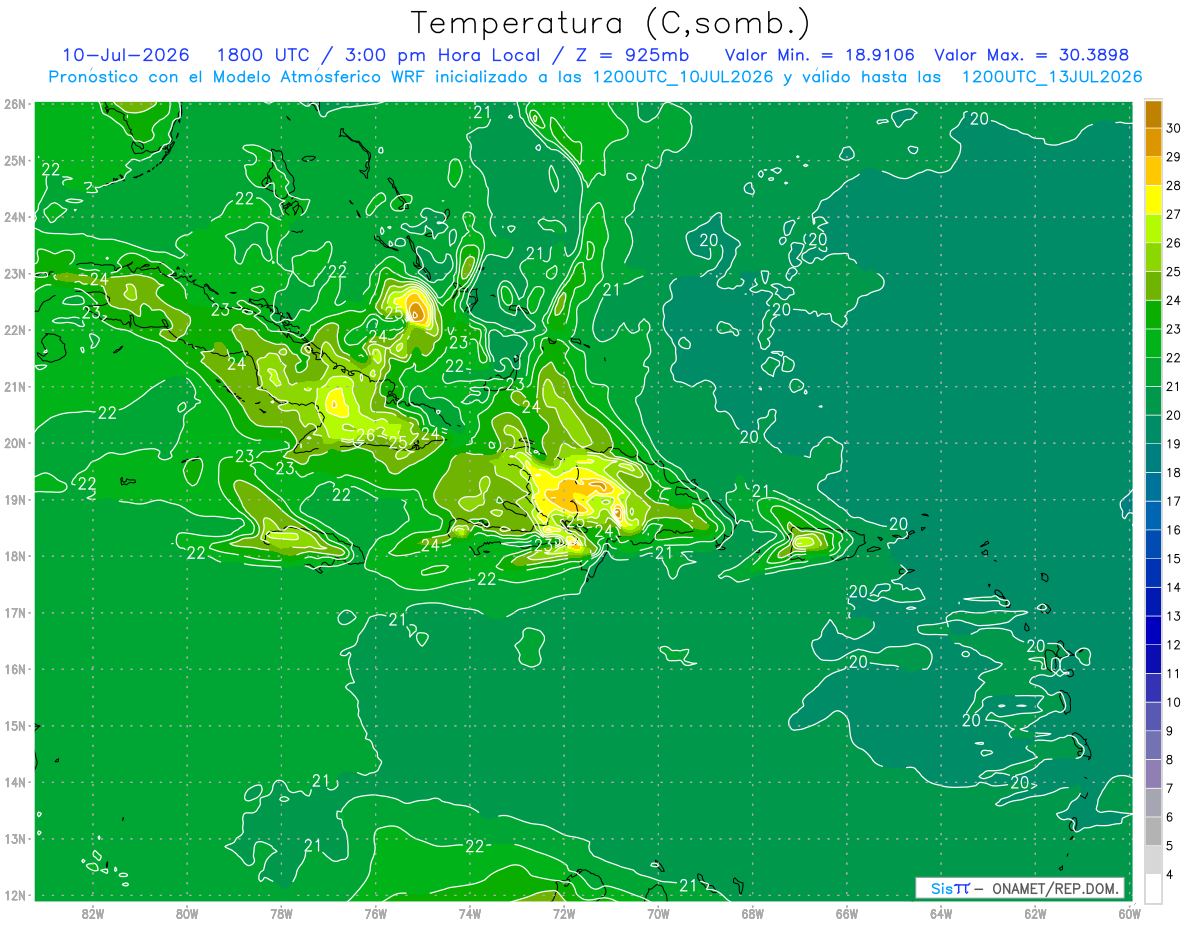The width and height of the screenshot is (1200, 927).
Task: Click the blue "Sisπ" logo text
Action: [949, 889]
